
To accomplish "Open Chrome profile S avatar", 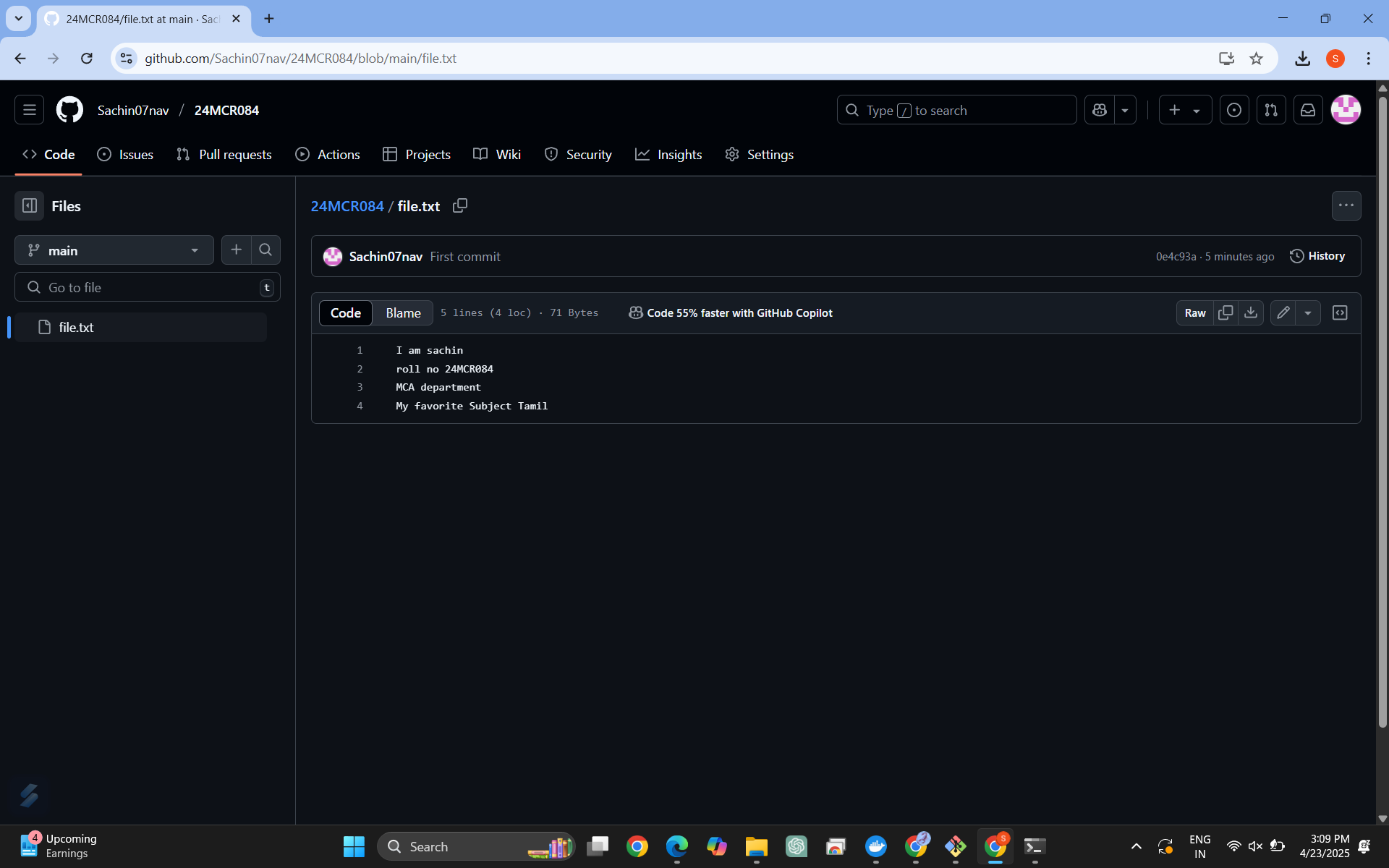I will pyautogui.click(x=1335, y=58).
